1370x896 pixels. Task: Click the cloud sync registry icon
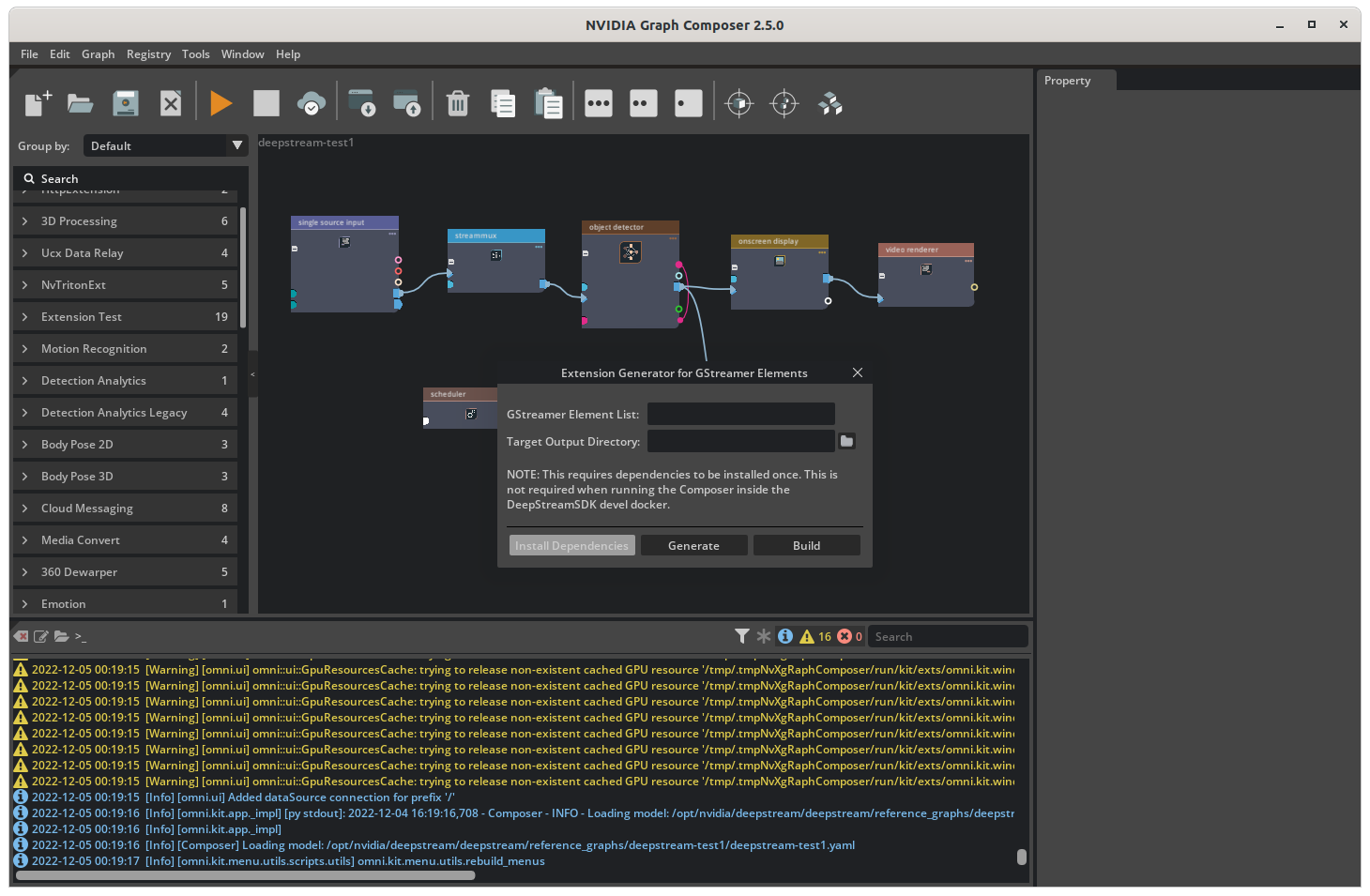pyautogui.click(x=312, y=103)
